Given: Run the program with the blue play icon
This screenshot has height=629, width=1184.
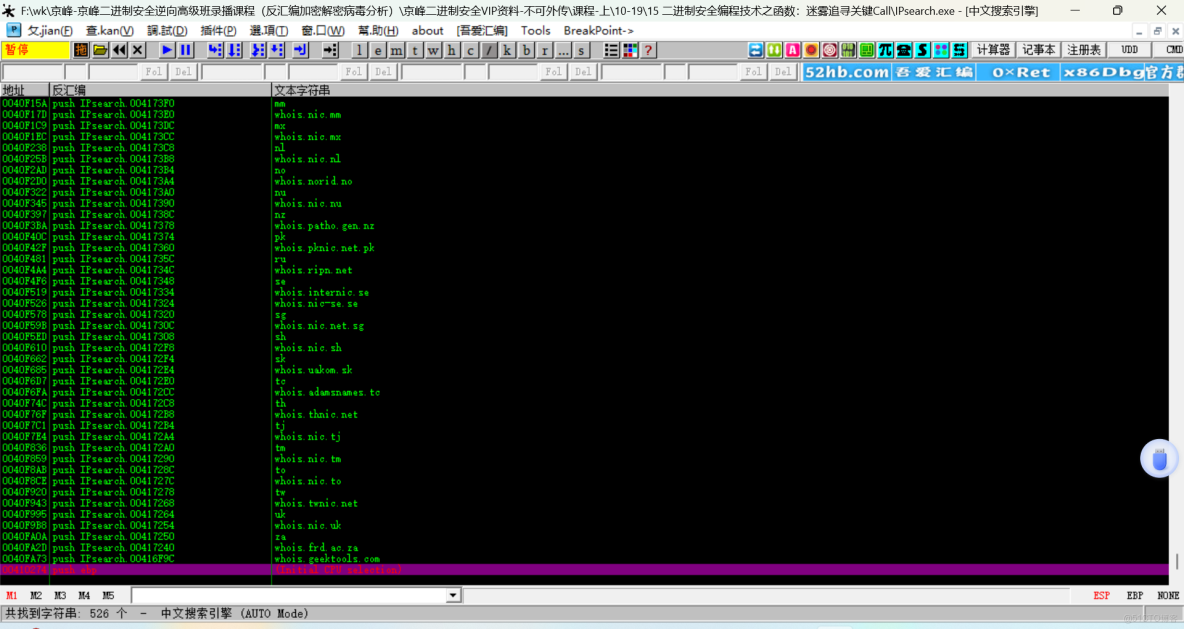Looking at the screenshot, I should pos(167,51).
